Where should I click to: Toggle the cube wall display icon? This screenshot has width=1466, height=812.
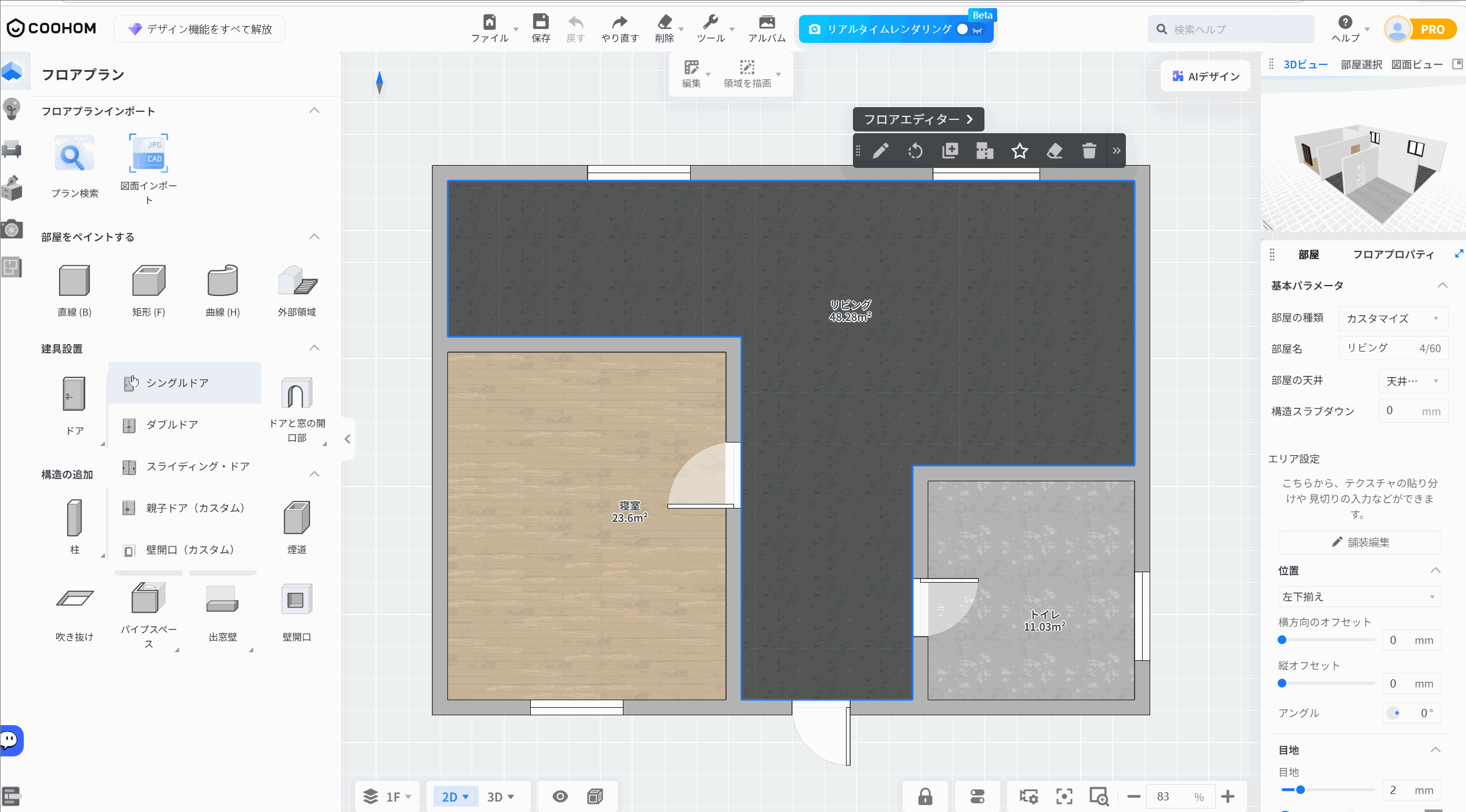(x=595, y=797)
